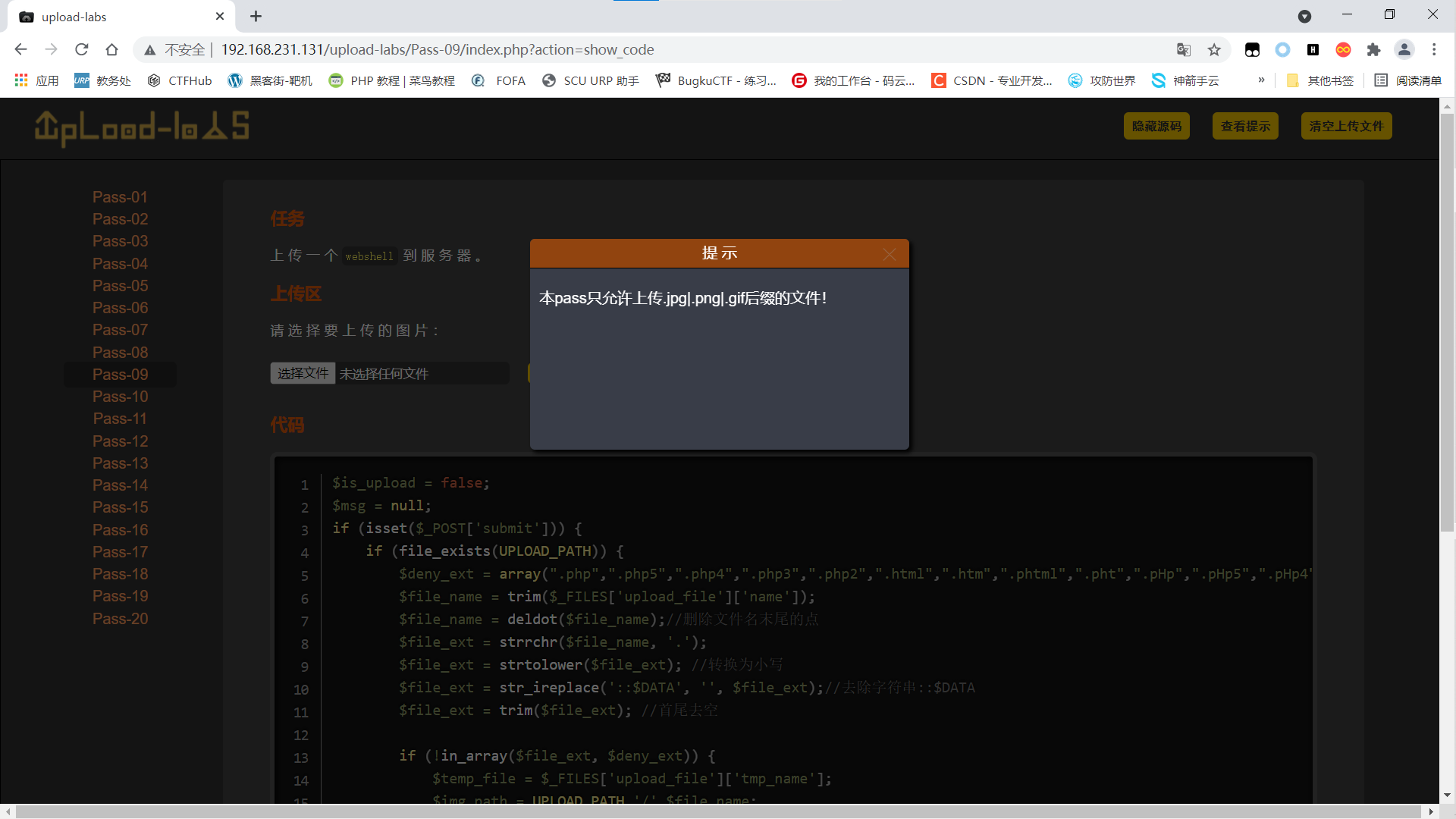Go to Pass-08 in sidebar
Image resolution: width=1456 pixels, height=819 pixels.
click(120, 353)
